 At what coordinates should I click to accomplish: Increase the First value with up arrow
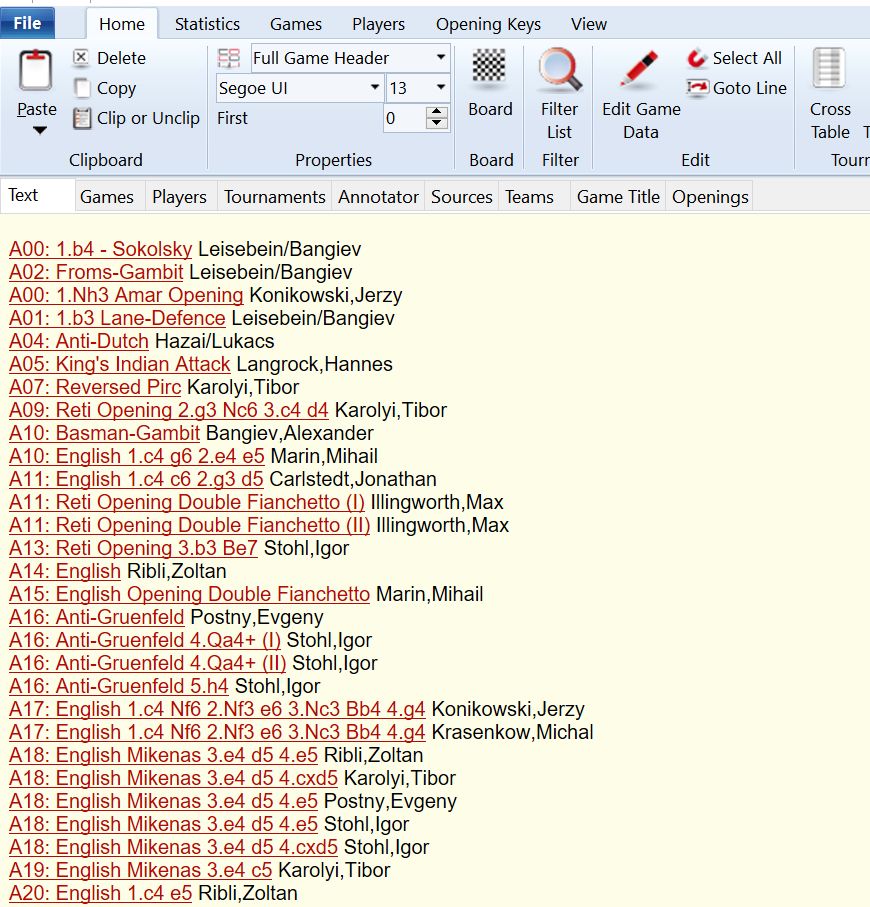click(x=437, y=112)
